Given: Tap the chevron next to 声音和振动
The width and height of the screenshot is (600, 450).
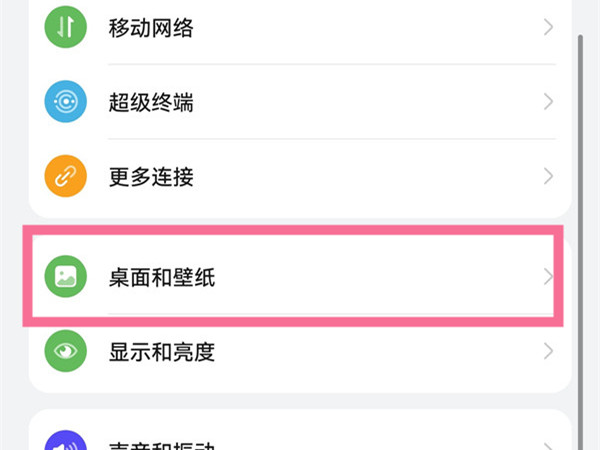Looking at the screenshot, I should click(x=548, y=443).
